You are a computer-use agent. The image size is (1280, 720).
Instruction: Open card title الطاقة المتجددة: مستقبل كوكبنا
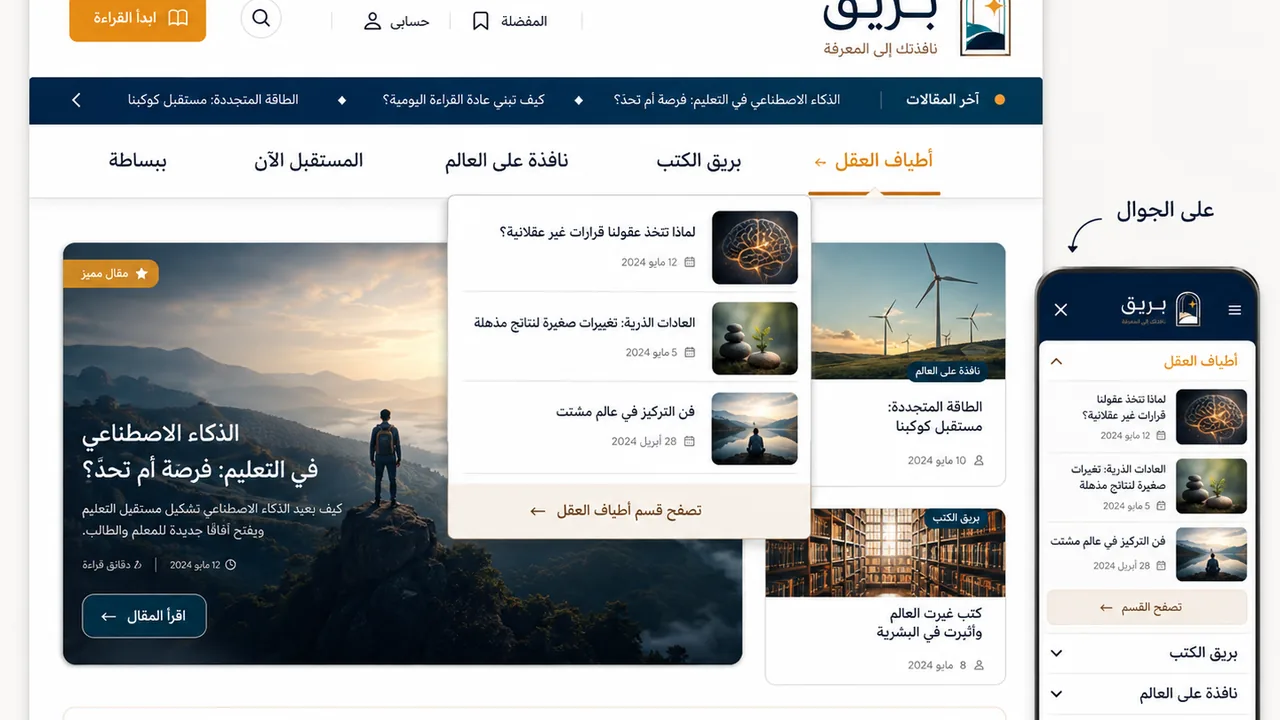tap(935, 417)
